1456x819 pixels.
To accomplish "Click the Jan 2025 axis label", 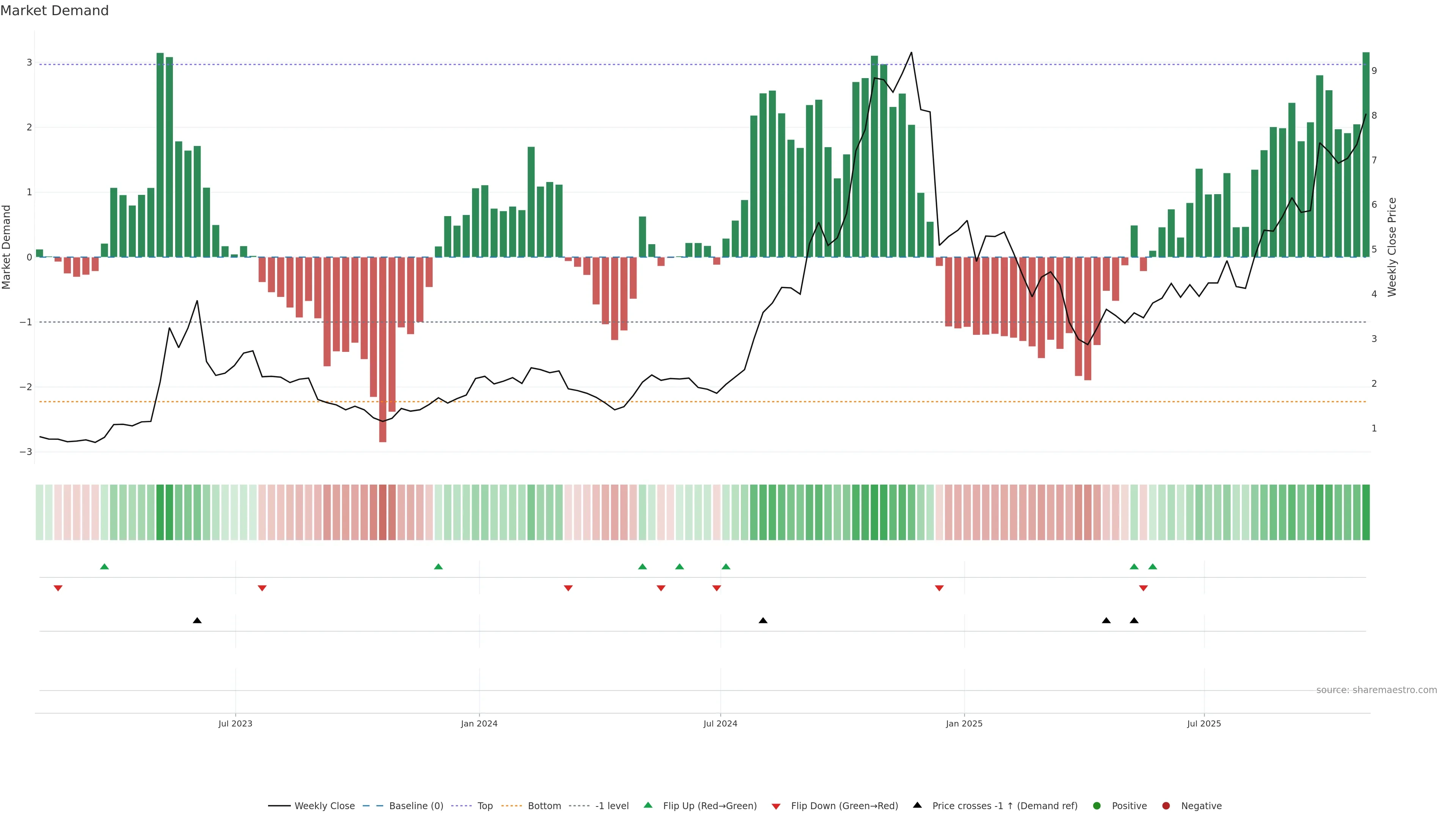I will point(964,723).
